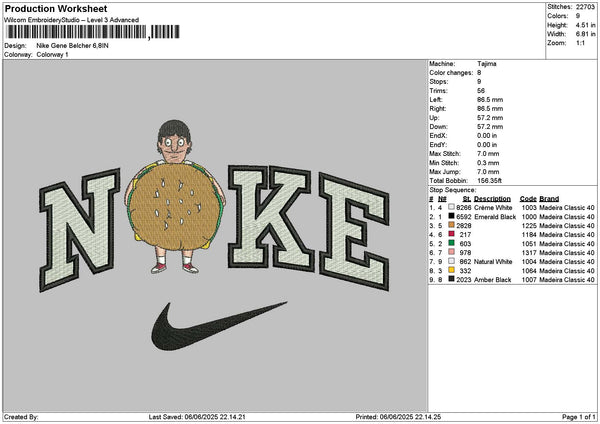Image resolution: width=600 pixels, height=424 pixels.
Task: Click code 1225 in the stop sequence
Action: (x=529, y=225)
